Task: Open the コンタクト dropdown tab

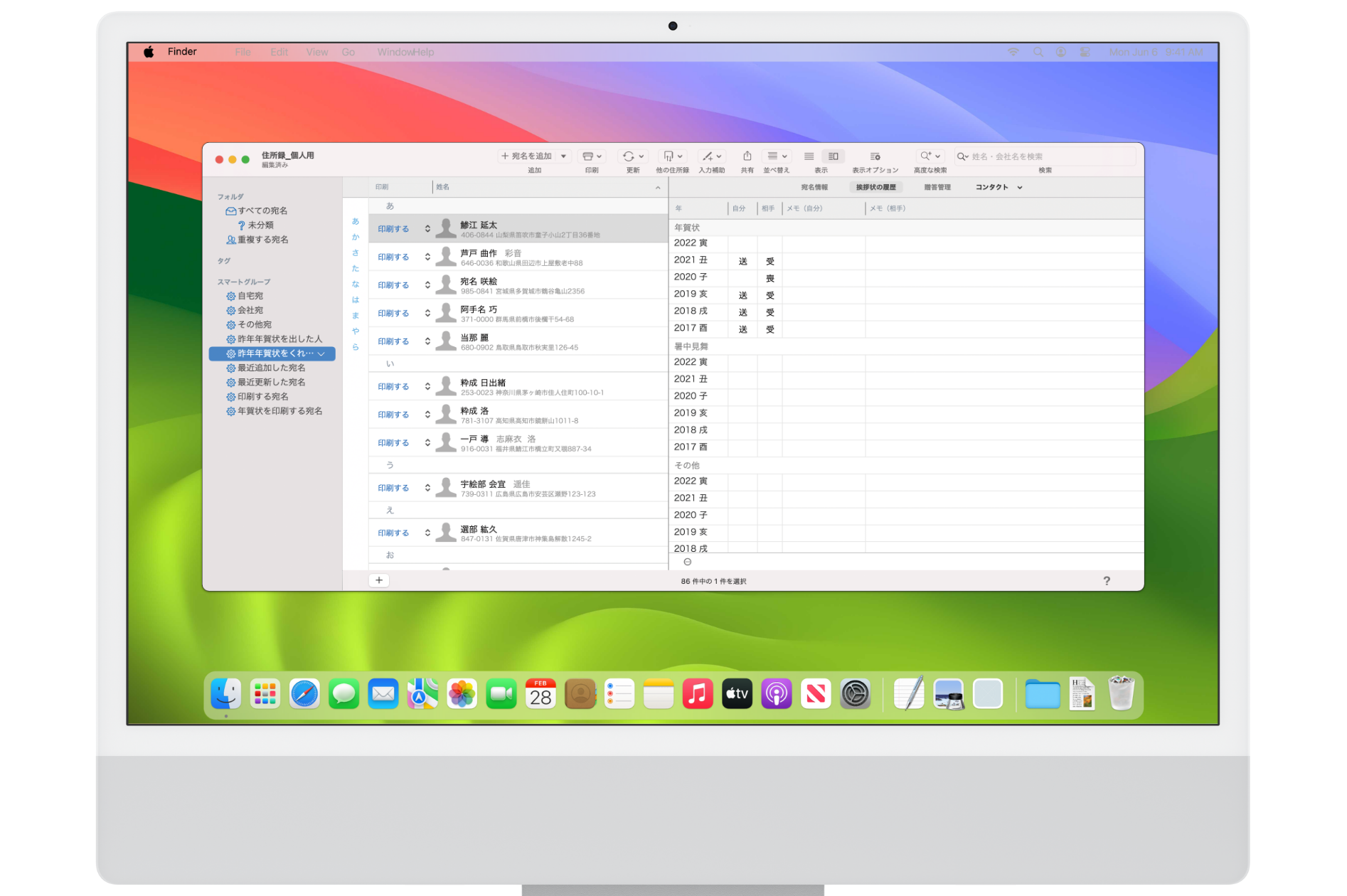Action: 998,188
